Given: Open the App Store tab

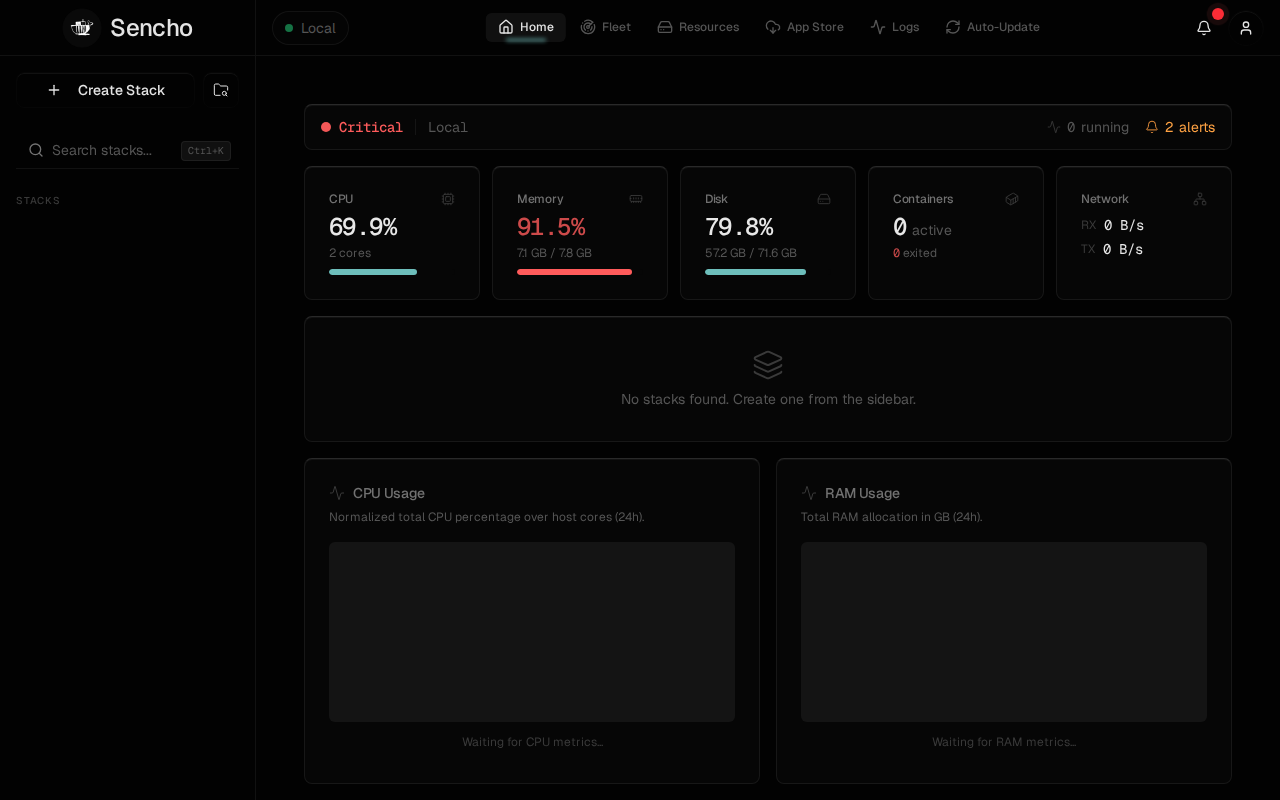Looking at the screenshot, I should tap(805, 27).
